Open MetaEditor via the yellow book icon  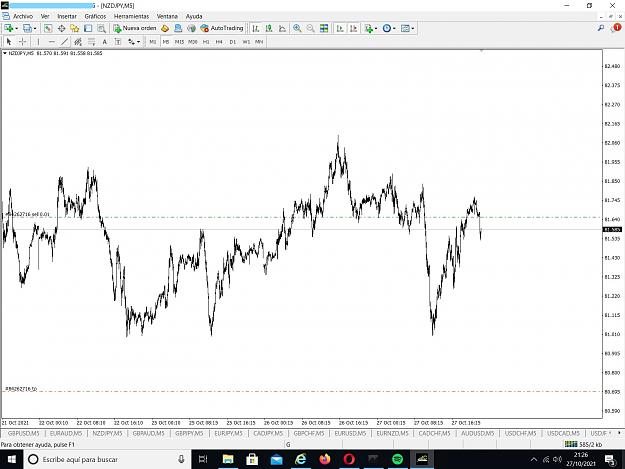click(x=165, y=28)
